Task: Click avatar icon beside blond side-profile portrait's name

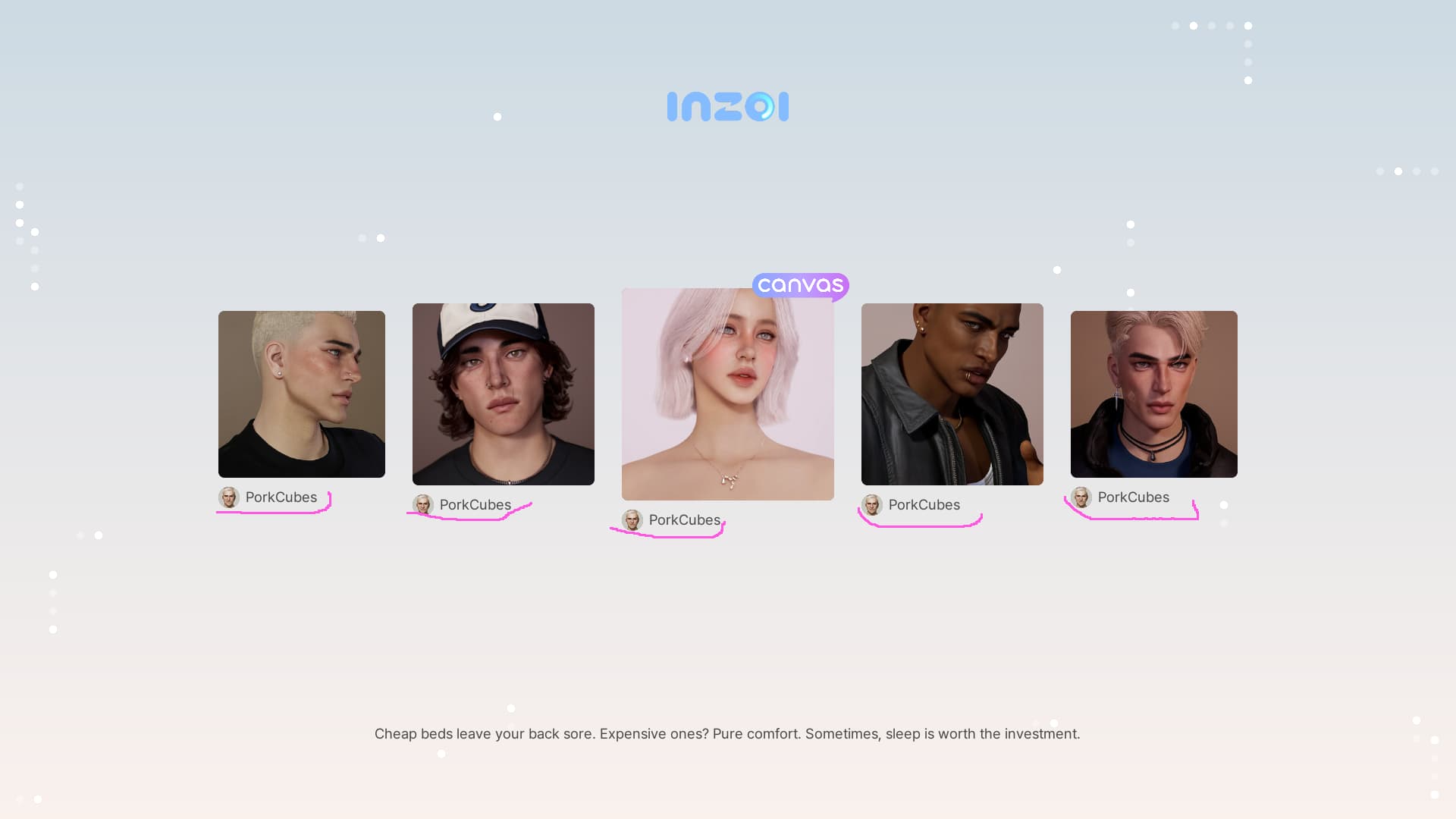Action: (229, 497)
